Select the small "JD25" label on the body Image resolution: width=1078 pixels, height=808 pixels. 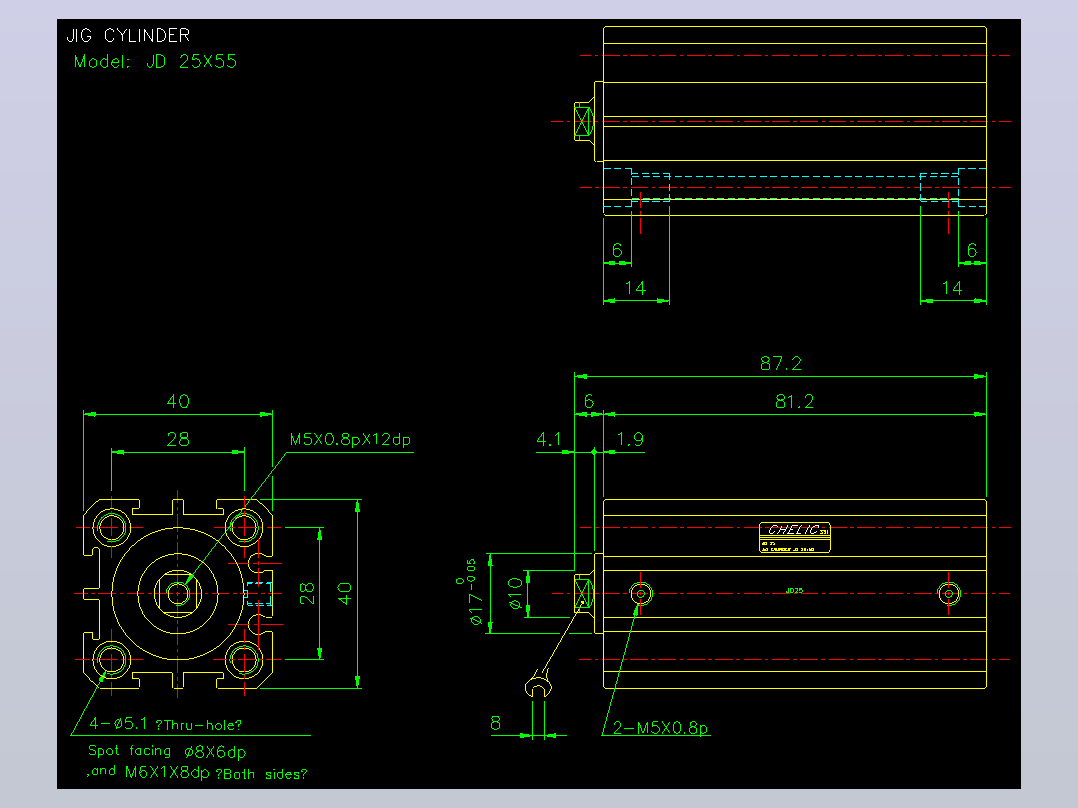(x=794, y=590)
